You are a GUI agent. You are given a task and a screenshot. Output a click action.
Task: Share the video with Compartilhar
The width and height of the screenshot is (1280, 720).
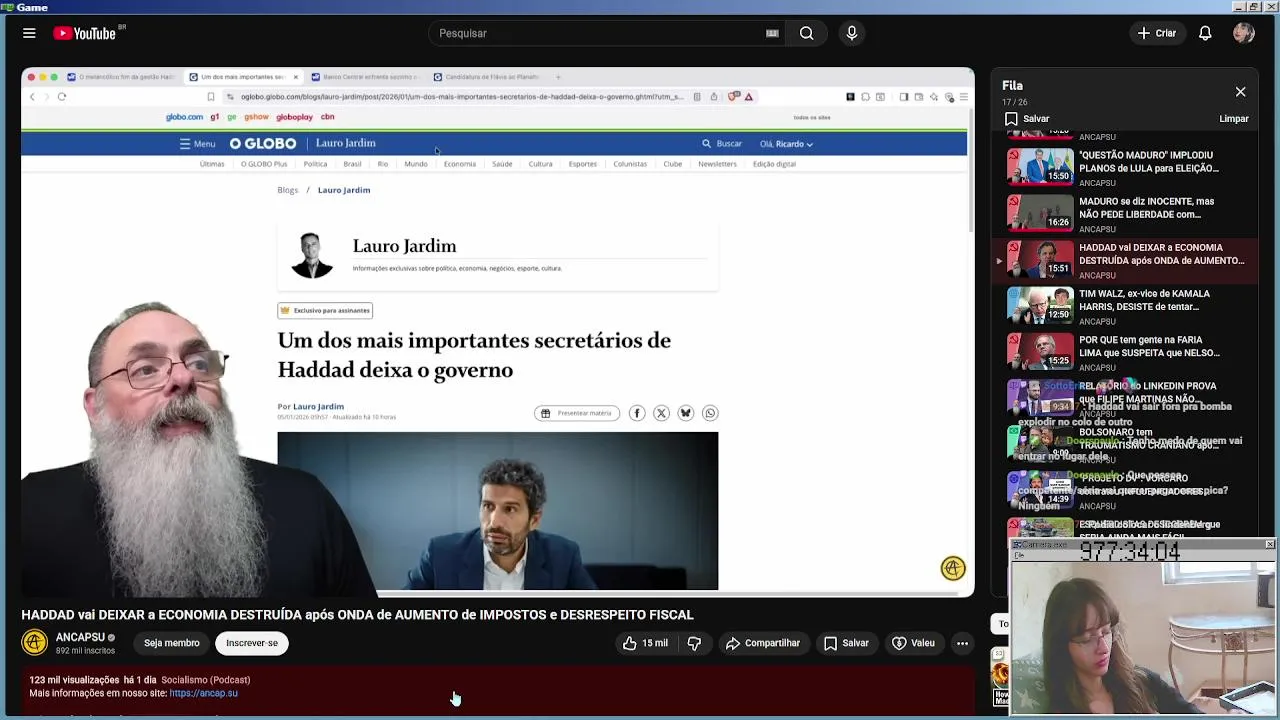point(763,643)
